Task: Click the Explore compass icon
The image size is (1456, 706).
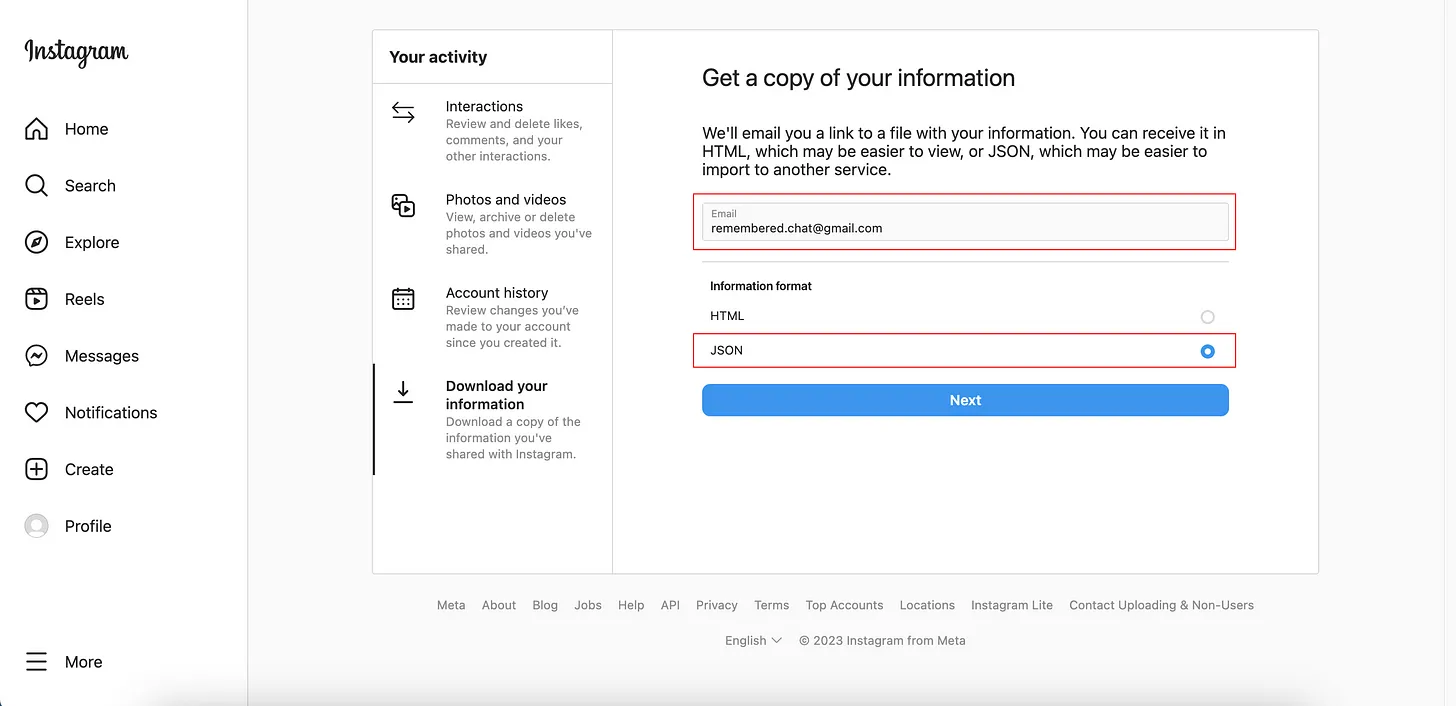Action: [37, 243]
